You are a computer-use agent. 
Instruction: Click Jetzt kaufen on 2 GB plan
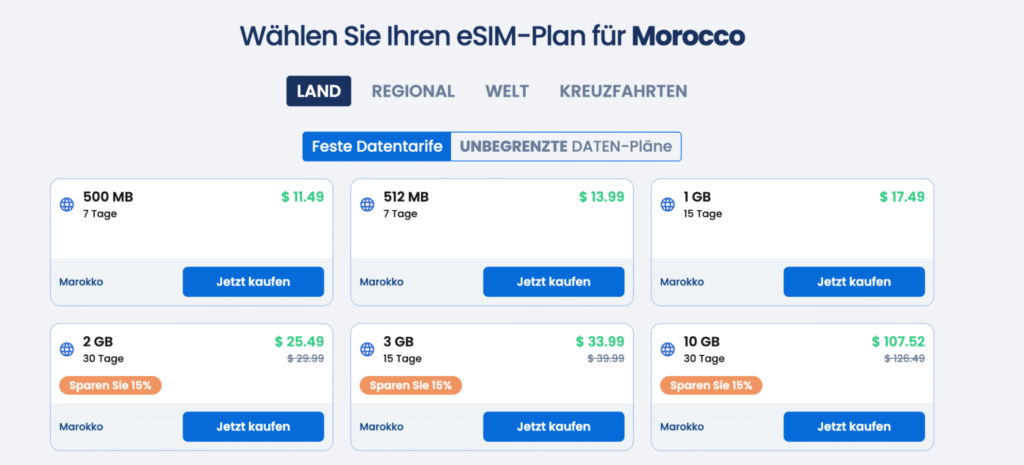pyautogui.click(x=253, y=427)
